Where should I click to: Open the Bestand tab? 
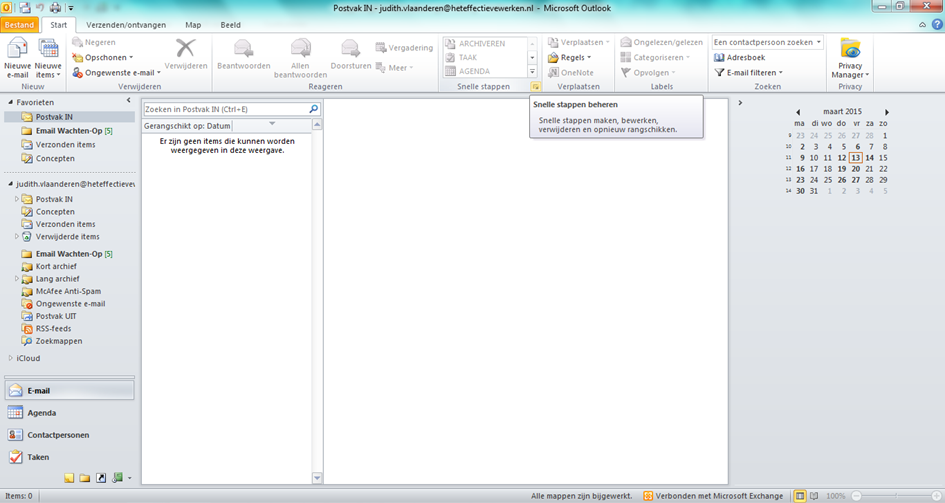(x=19, y=25)
